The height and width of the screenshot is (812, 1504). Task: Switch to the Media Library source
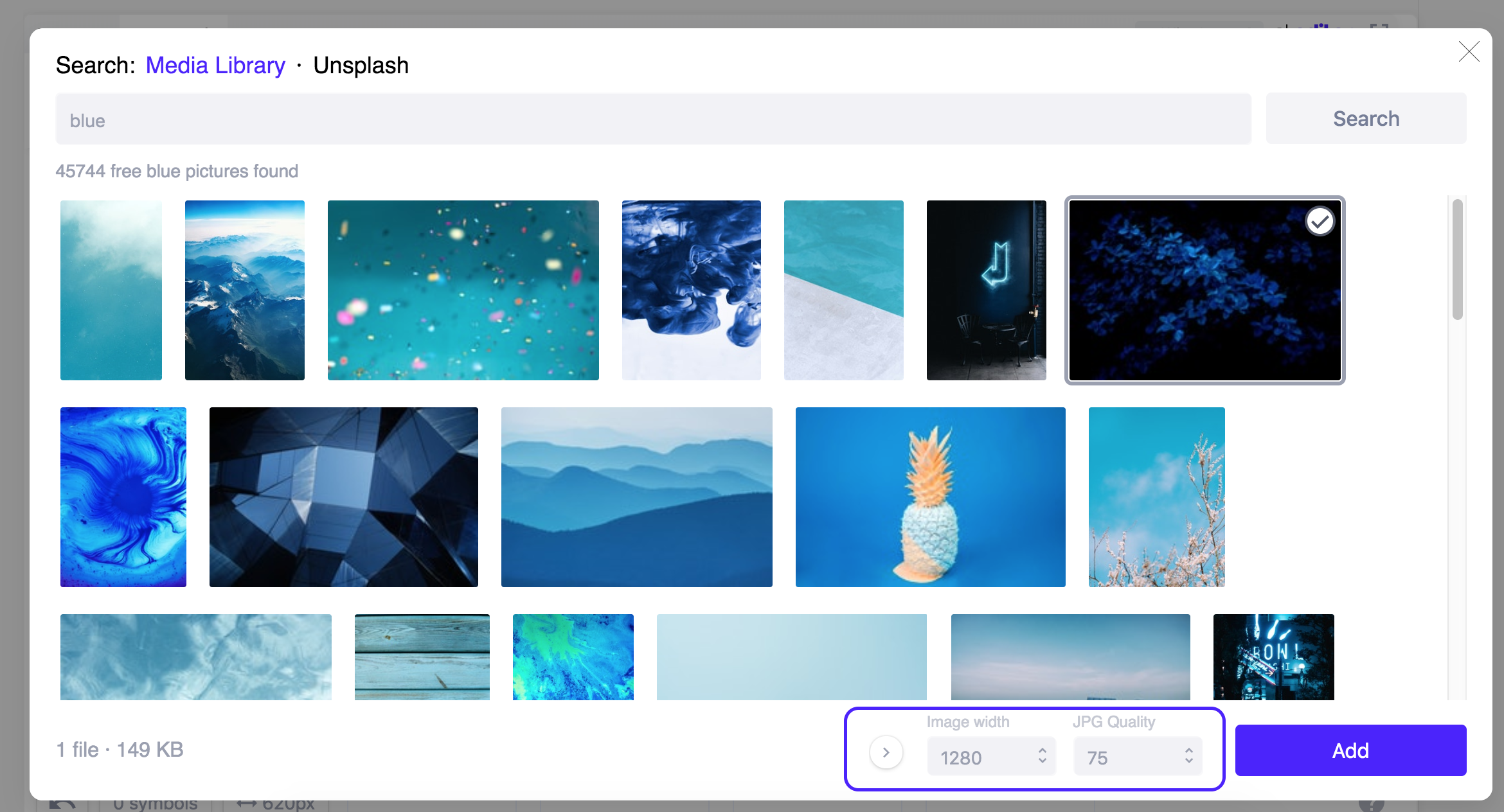(215, 64)
